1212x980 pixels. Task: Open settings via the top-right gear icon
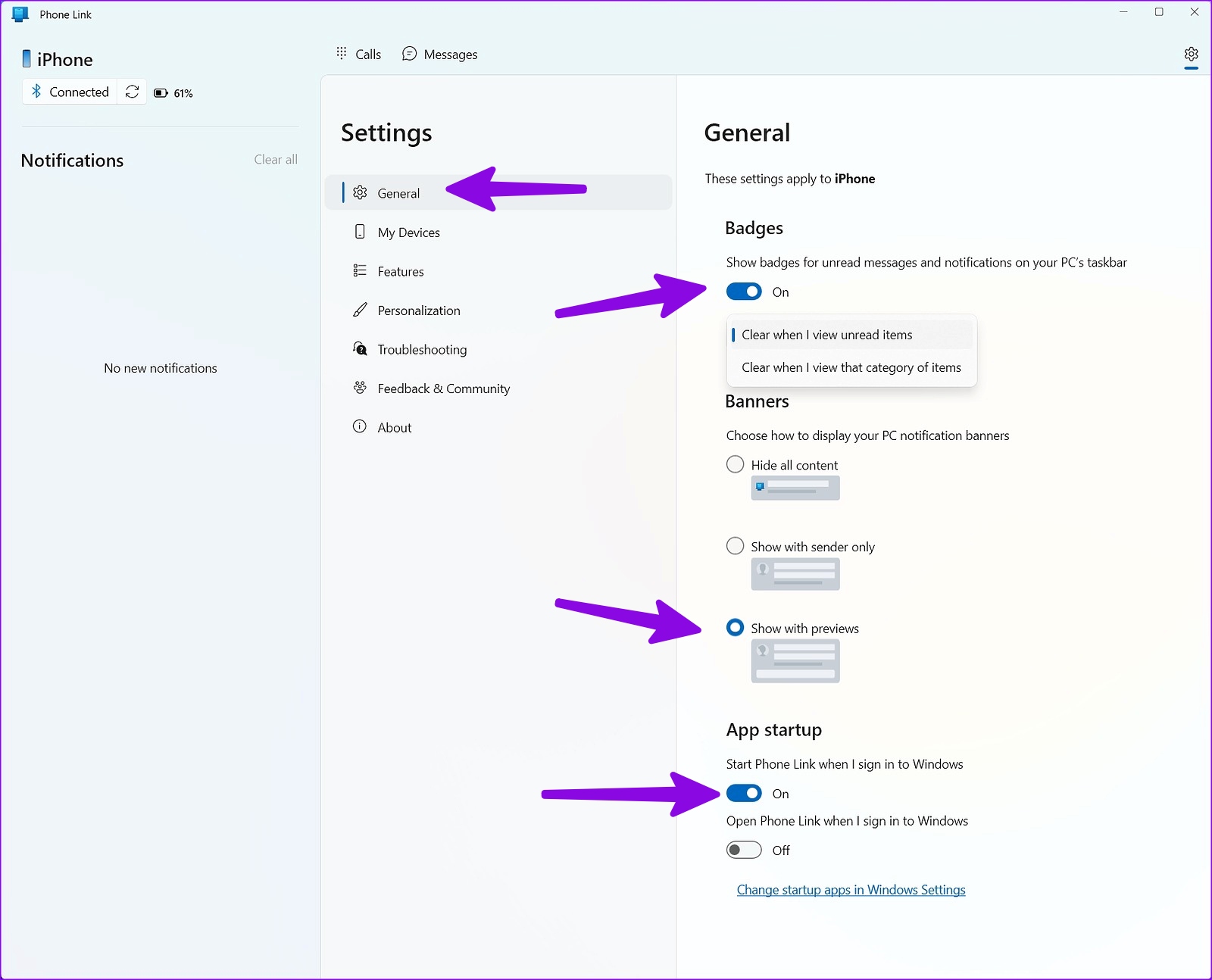coord(1191,54)
